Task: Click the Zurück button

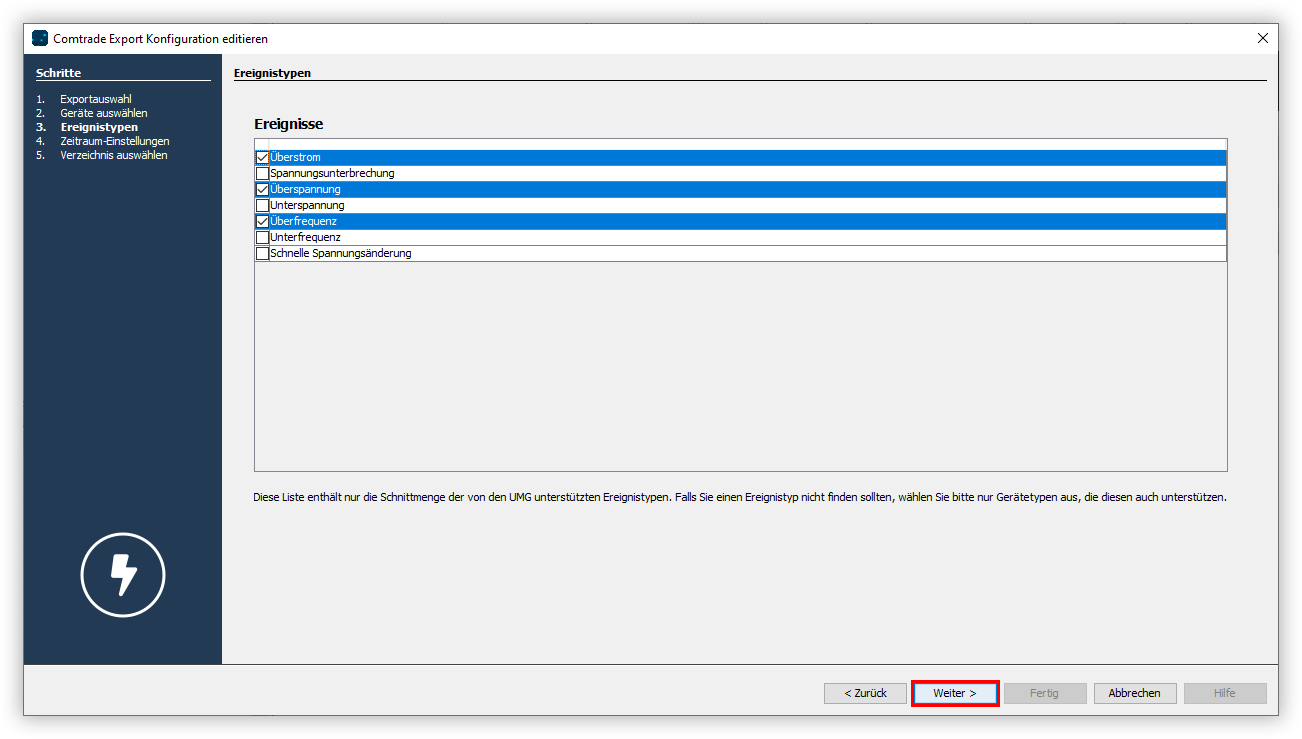Action: tap(864, 692)
